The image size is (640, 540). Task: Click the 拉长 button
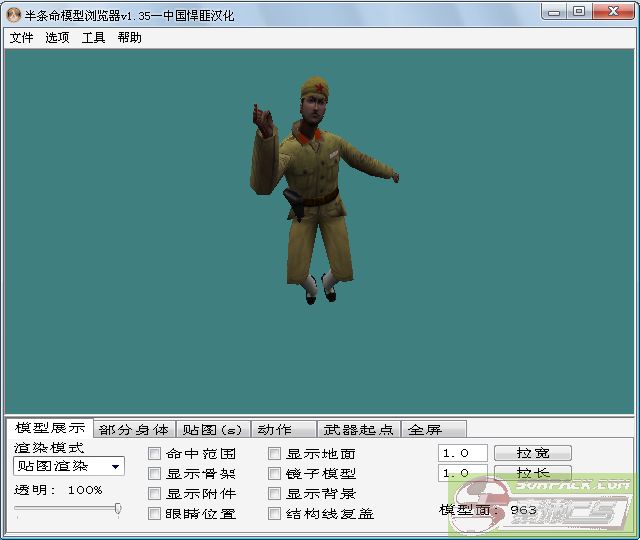point(531,473)
